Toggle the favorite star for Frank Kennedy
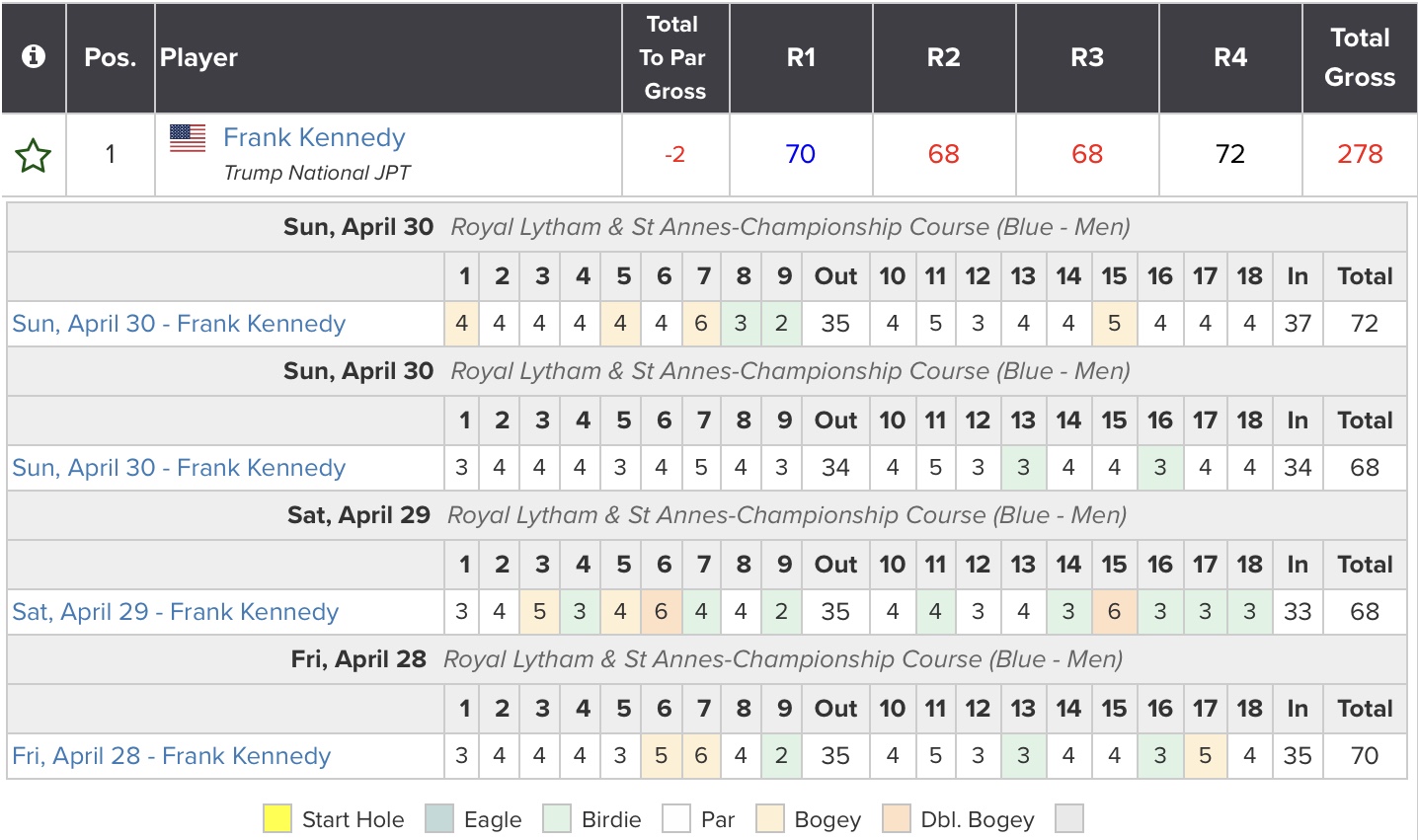 click(x=34, y=155)
